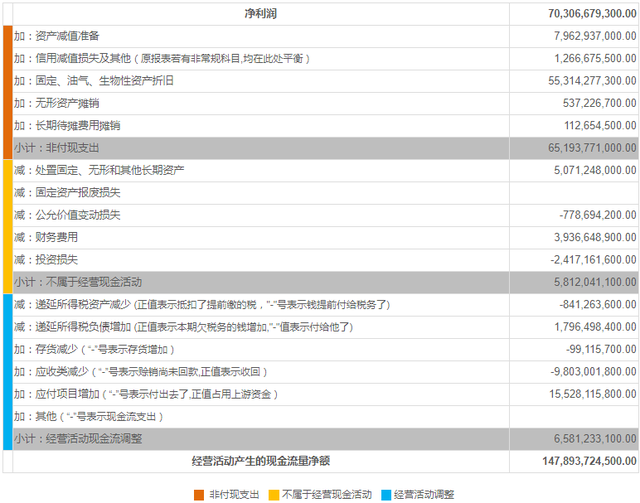
Task: Click the orange 非付现支出 legend swatch
Action: [x=199, y=495]
